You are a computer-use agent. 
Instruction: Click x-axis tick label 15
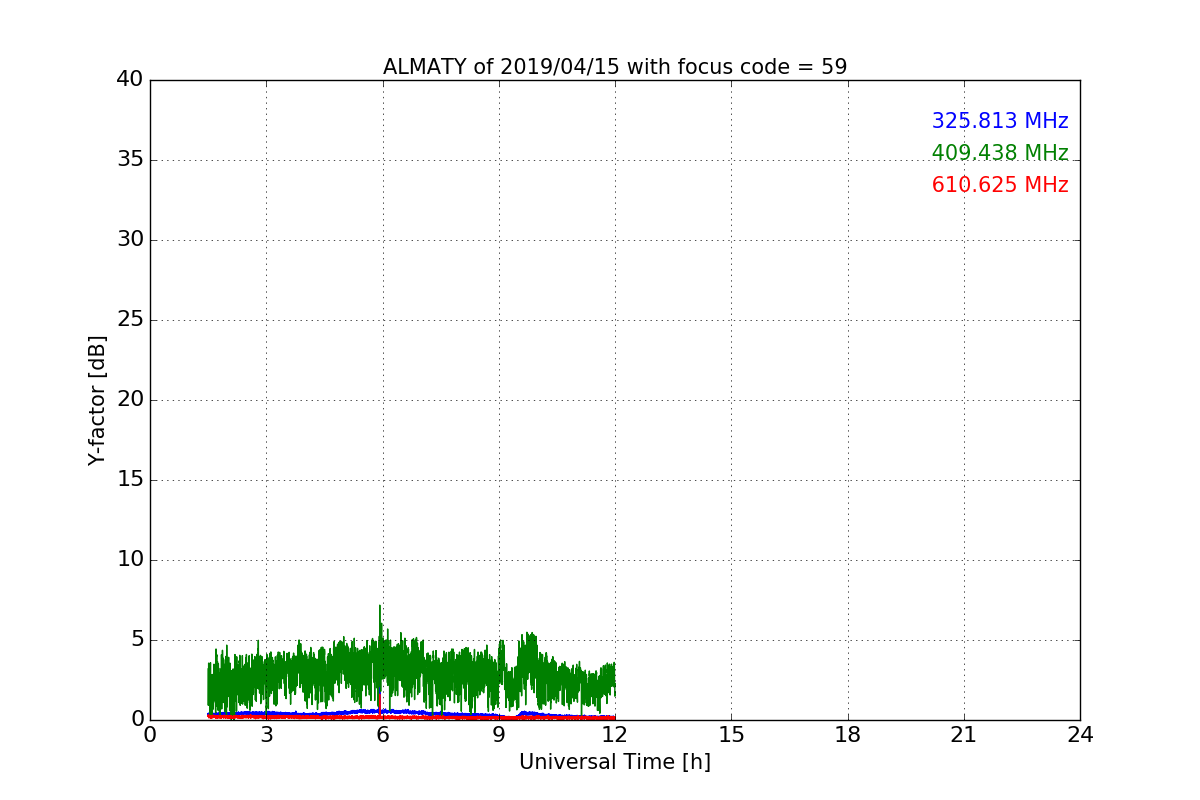731,735
